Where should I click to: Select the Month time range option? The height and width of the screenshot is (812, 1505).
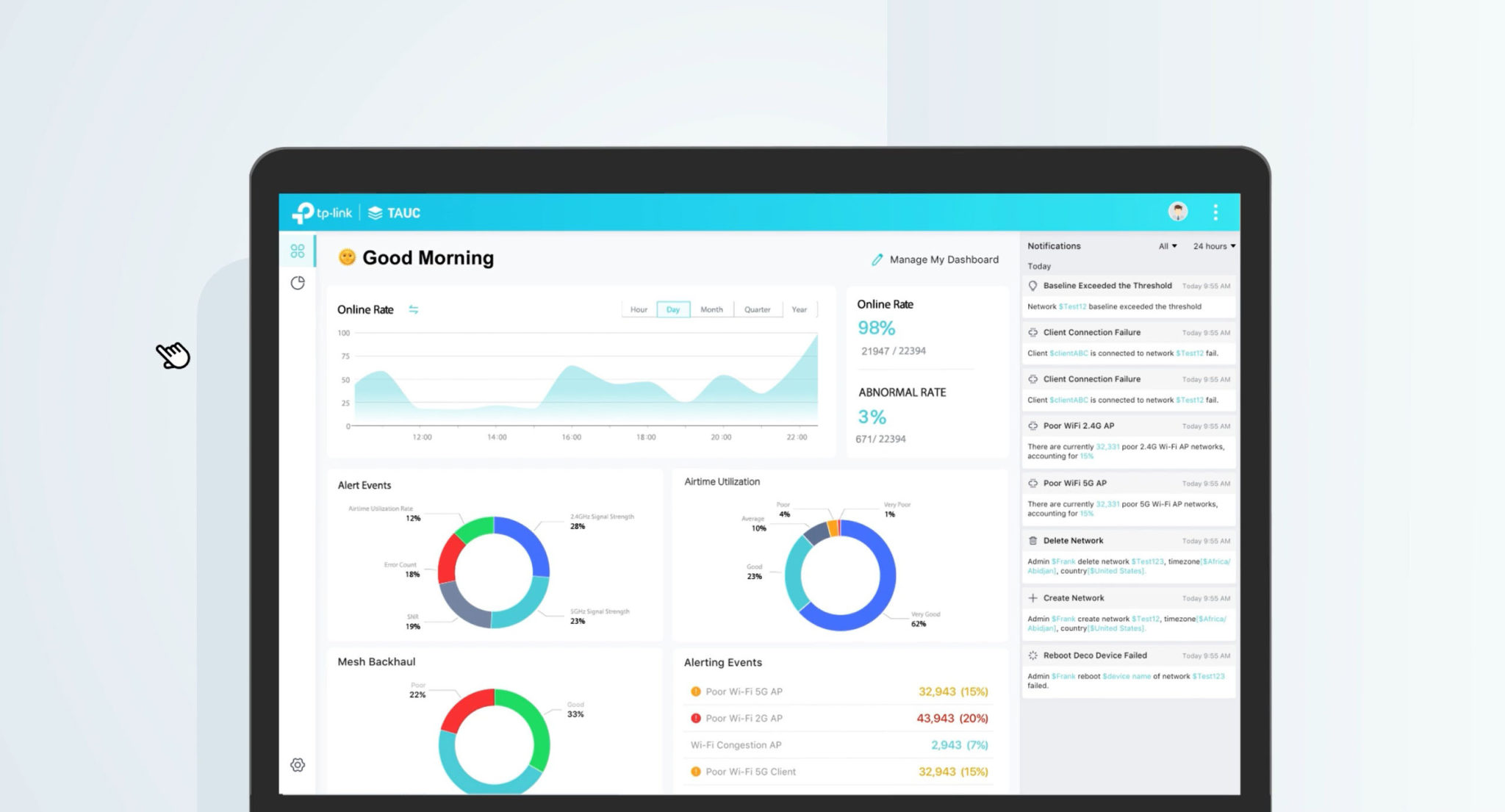[x=711, y=309]
